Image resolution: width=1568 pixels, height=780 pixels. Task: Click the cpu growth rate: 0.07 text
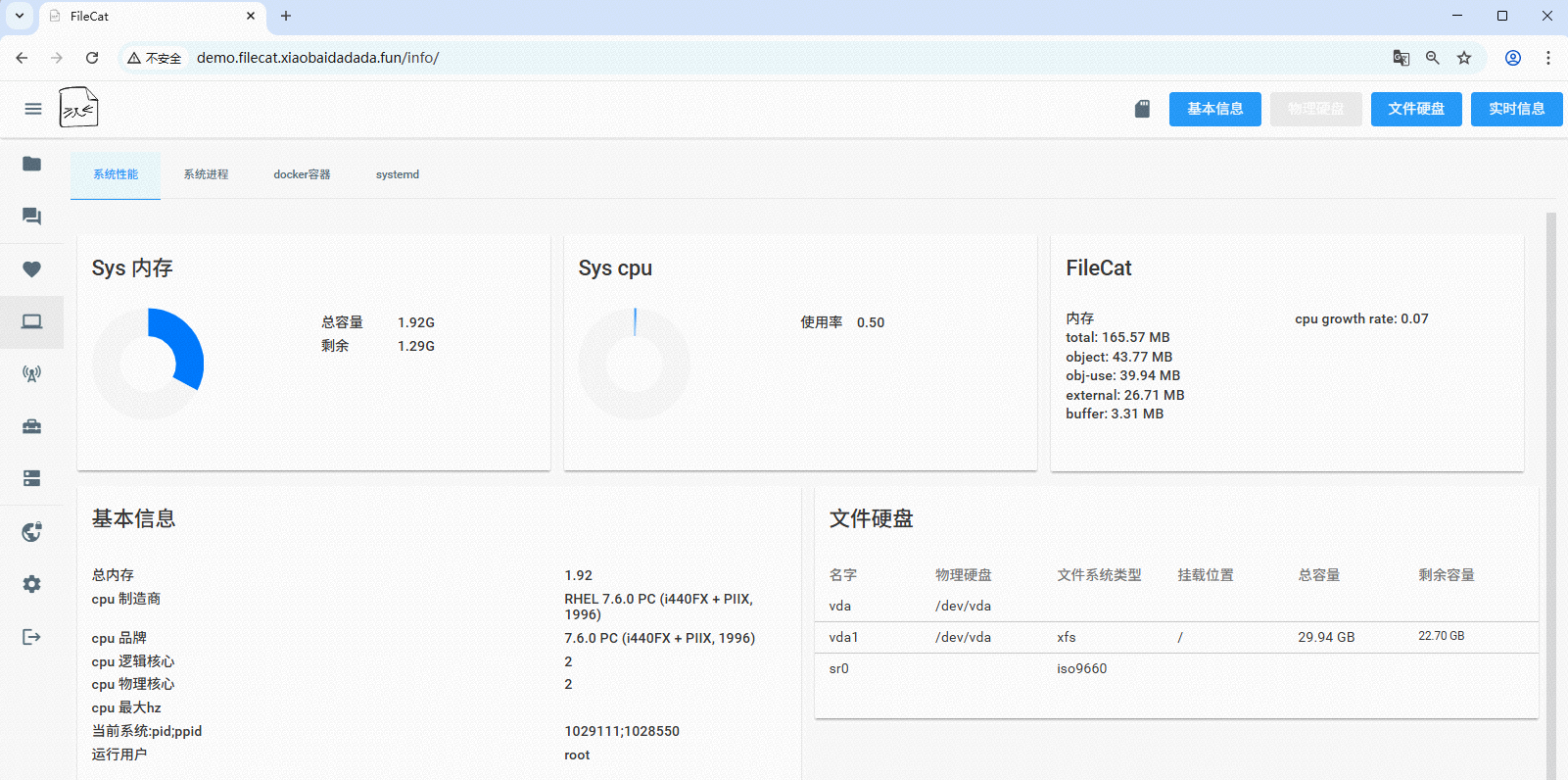1361,318
